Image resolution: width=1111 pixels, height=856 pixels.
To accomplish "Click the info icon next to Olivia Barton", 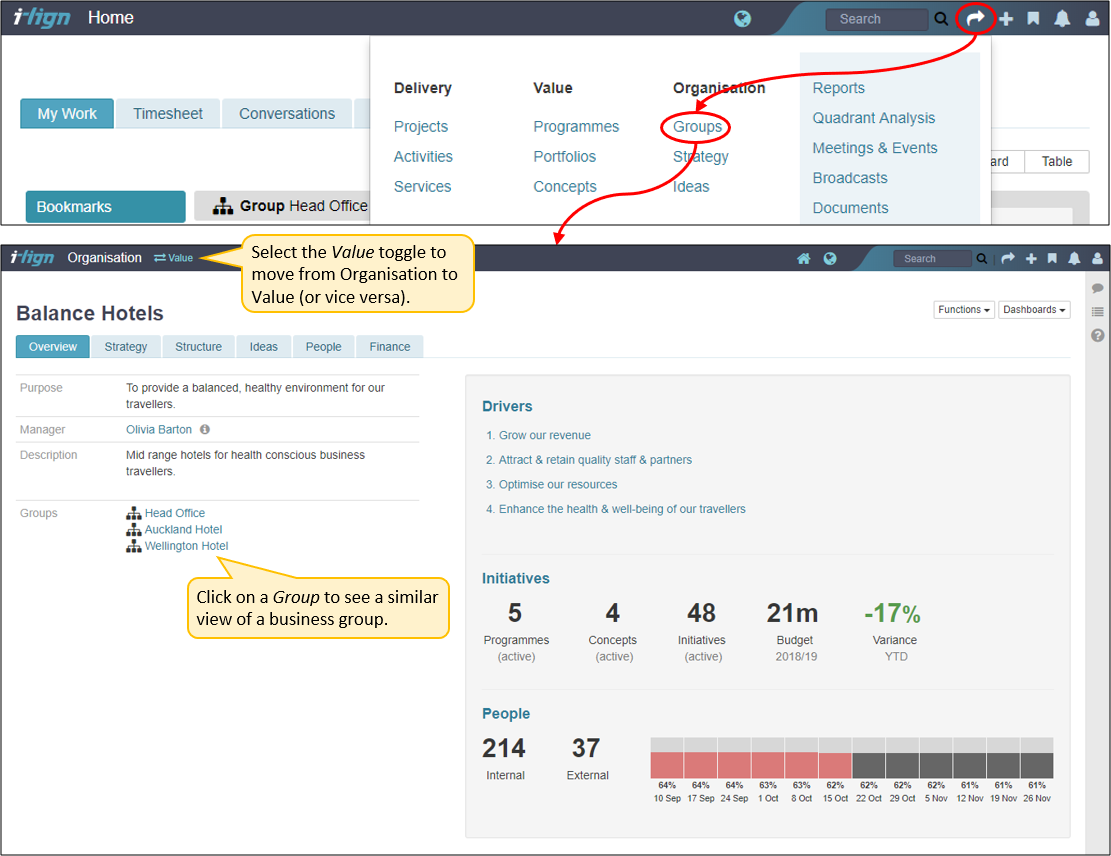I will [205, 429].
